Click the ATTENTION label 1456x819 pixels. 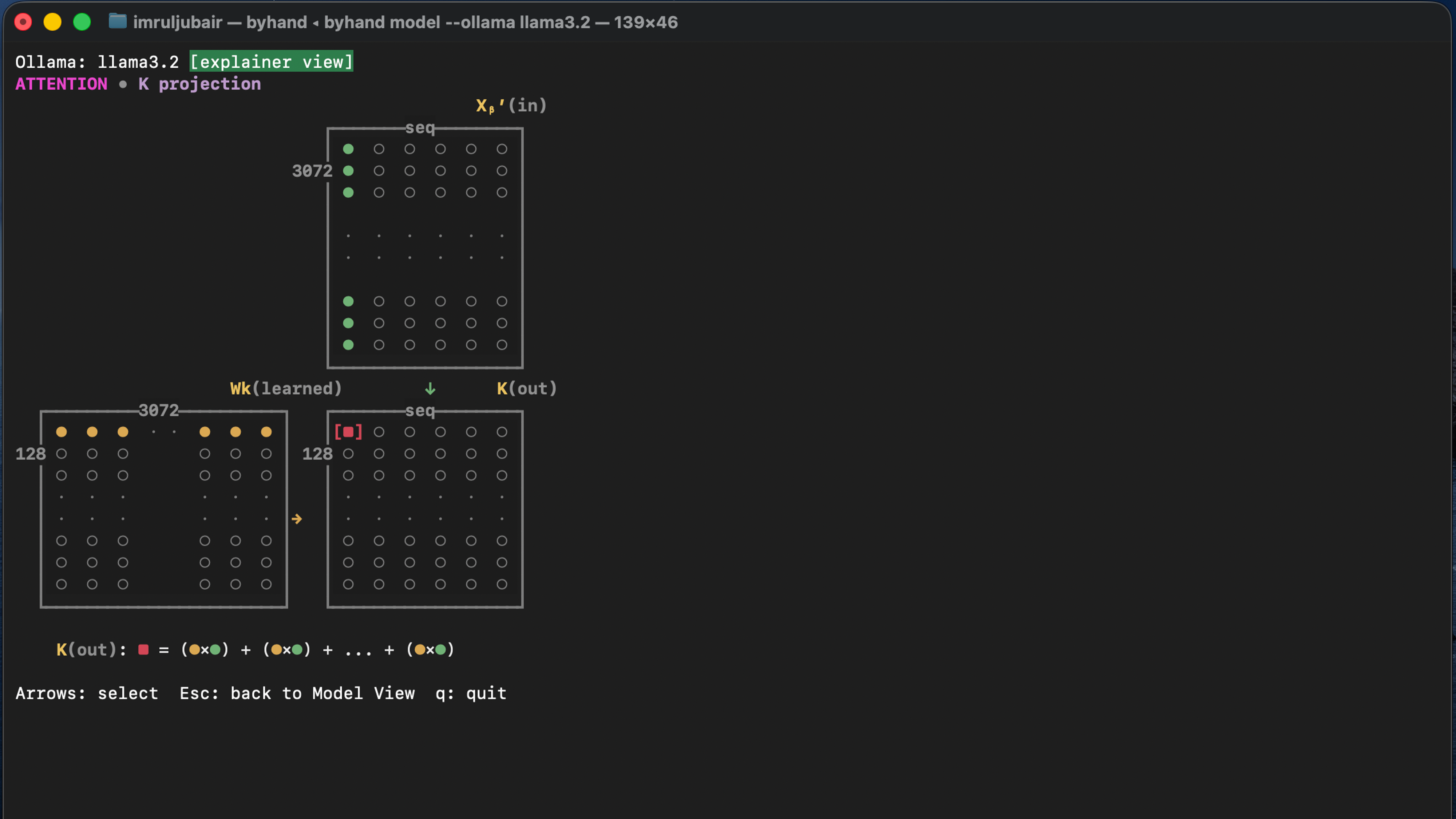point(61,84)
